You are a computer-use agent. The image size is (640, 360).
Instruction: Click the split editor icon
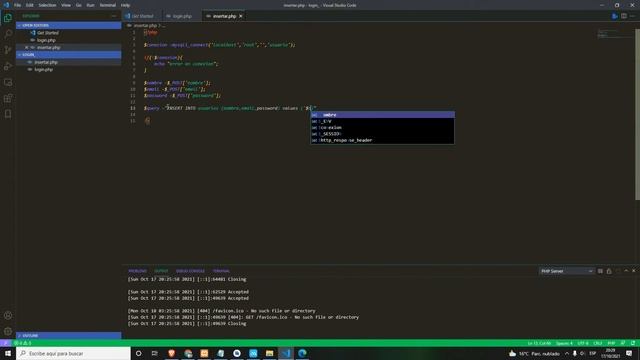624,16
